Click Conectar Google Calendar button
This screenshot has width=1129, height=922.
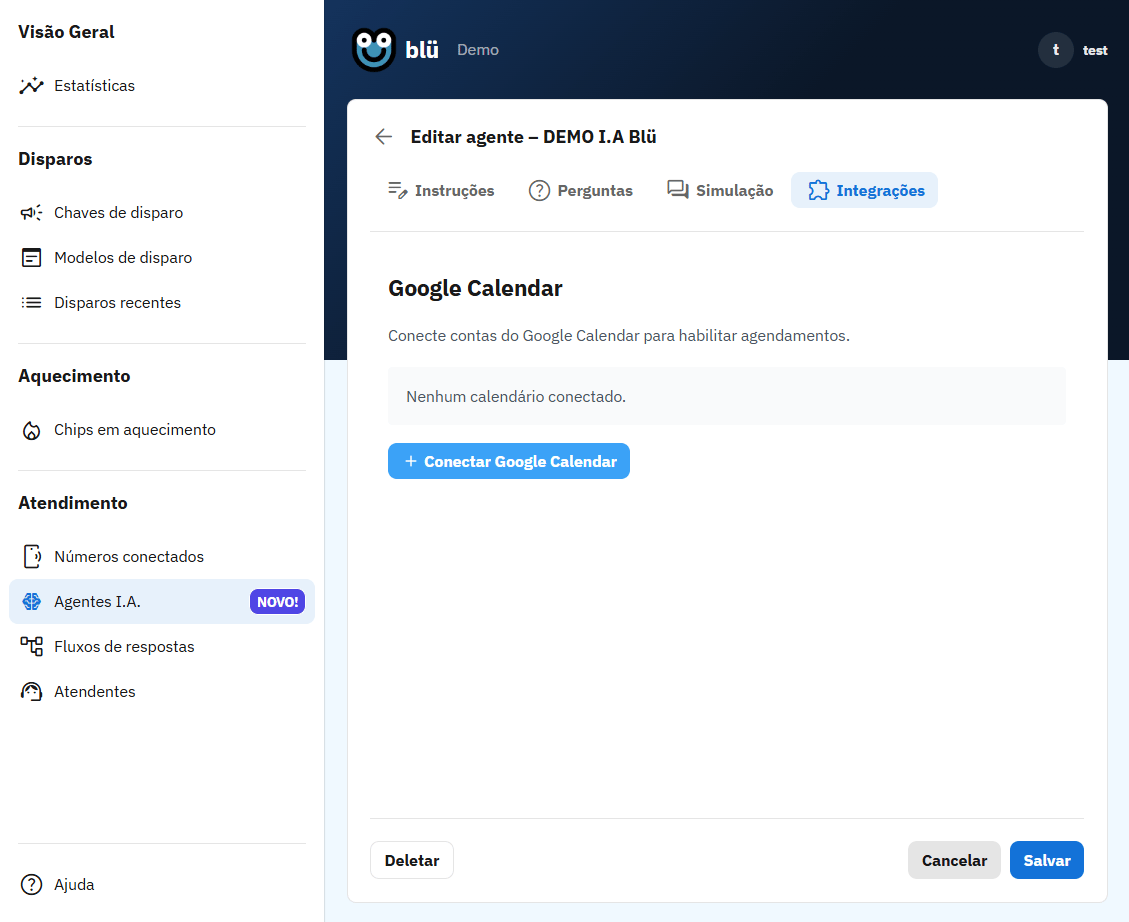pos(509,461)
